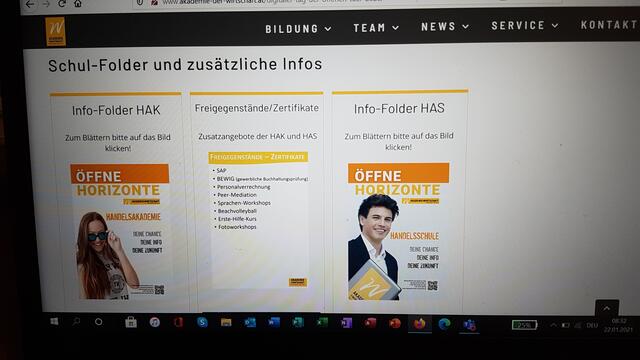
Task: Go back in browser history
Action: 30,4
